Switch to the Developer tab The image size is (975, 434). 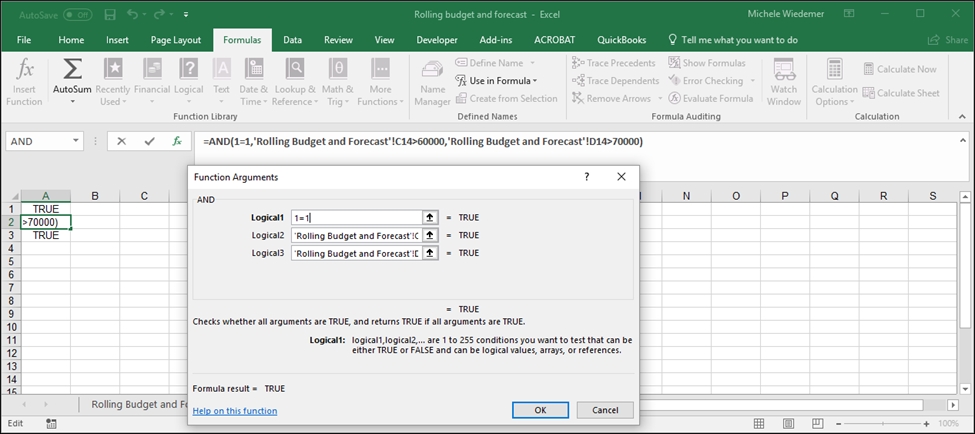coord(437,40)
